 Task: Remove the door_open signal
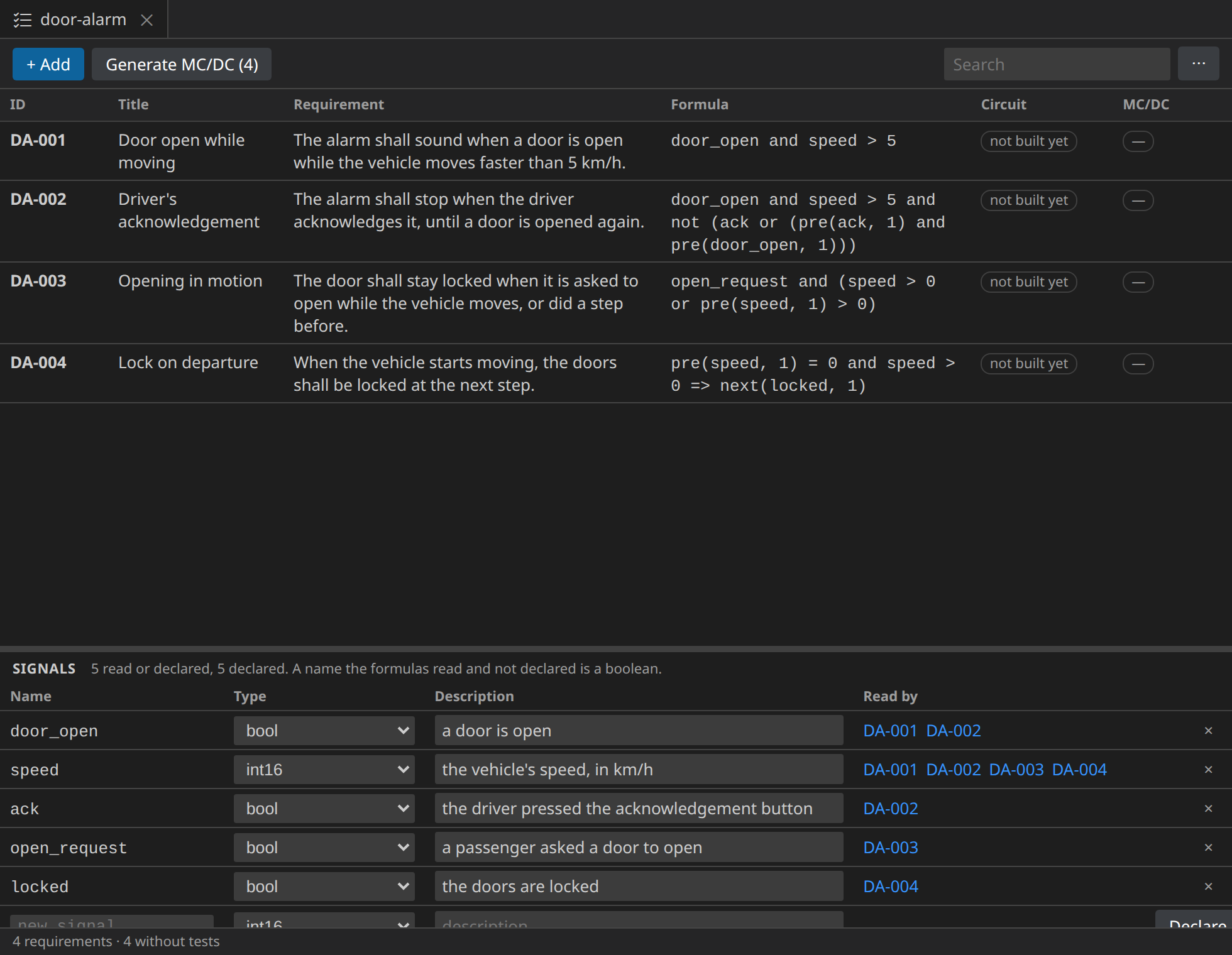point(1208,731)
